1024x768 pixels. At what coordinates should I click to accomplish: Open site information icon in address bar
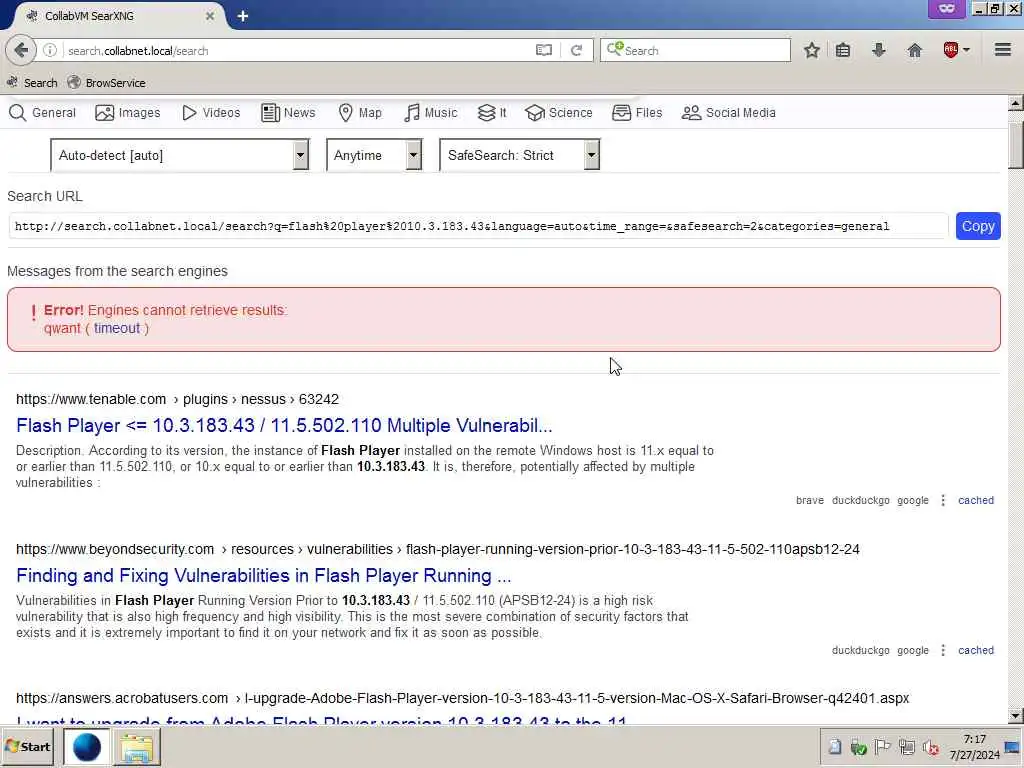click(50, 50)
